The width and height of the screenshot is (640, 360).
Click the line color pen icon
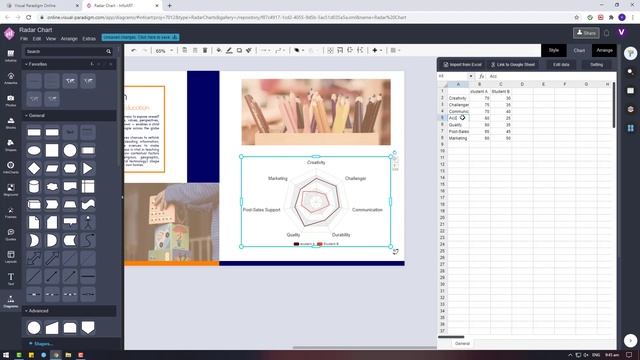click(x=229, y=50)
